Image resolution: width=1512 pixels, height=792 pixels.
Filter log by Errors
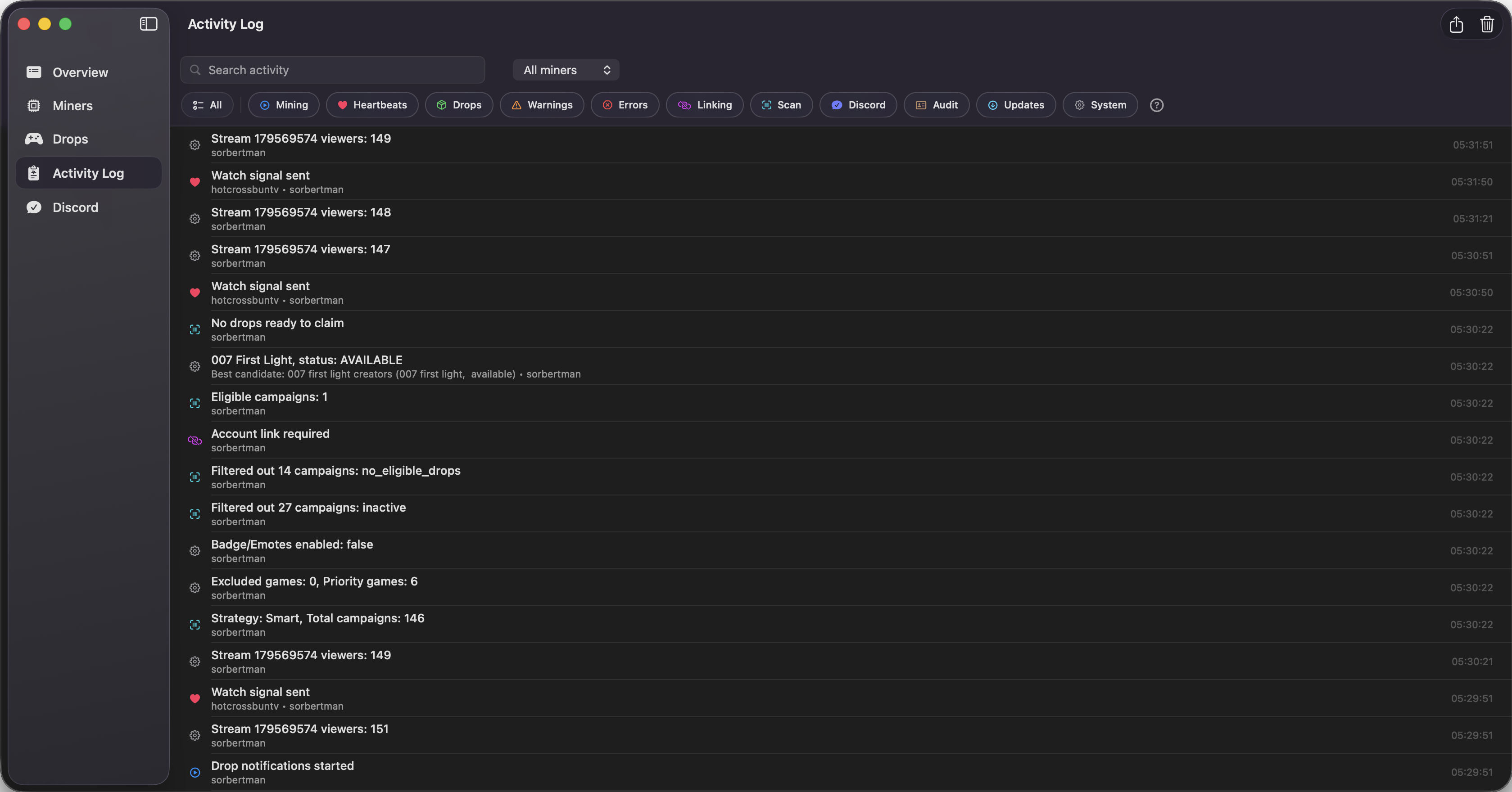coord(625,105)
